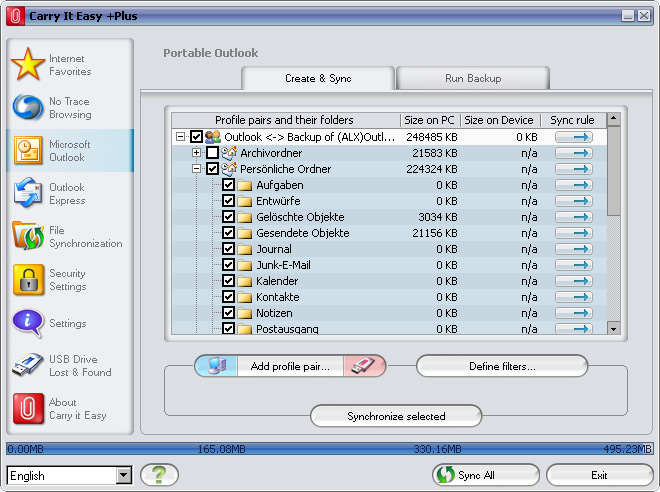The height and width of the screenshot is (492, 660).
Task: Select the Kontakte folder row
Action: coord(389,297)
